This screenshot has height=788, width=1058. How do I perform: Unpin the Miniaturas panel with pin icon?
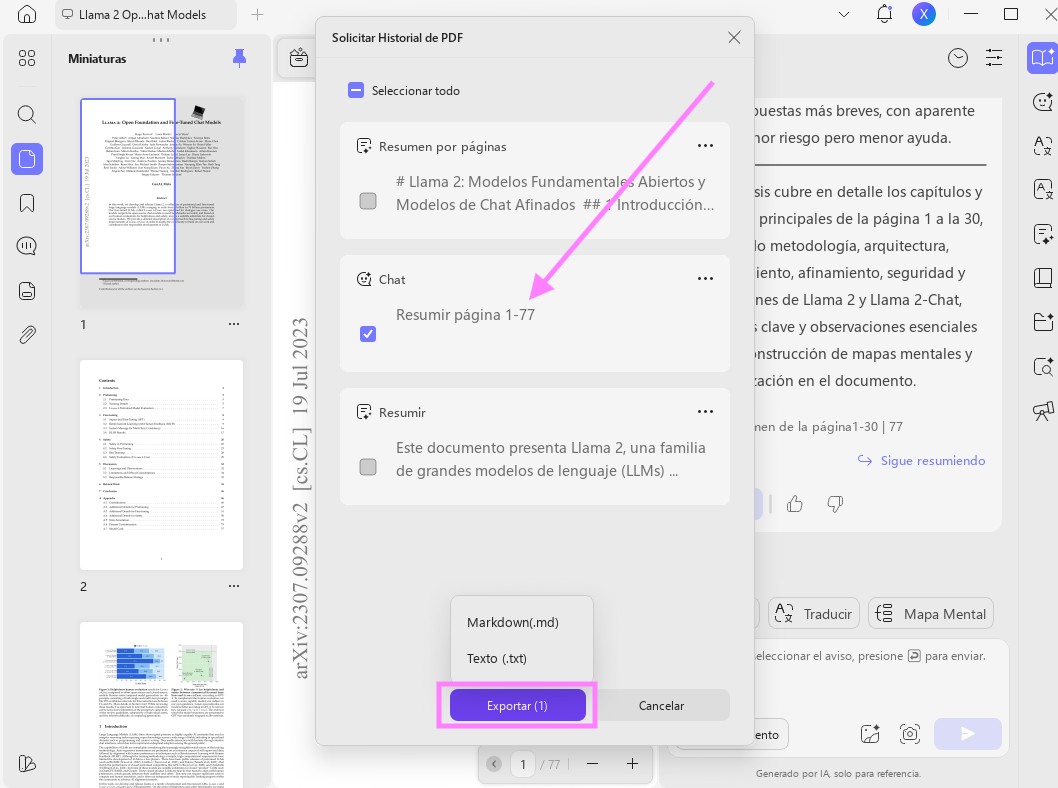pos(239,58)
